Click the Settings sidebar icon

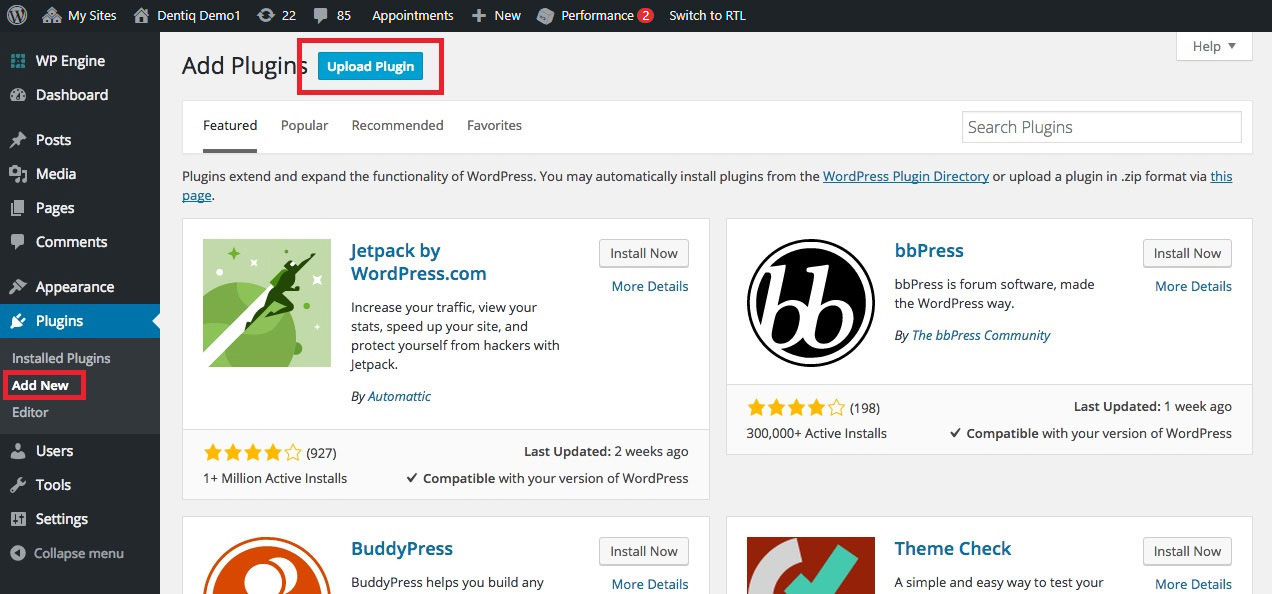18,519
